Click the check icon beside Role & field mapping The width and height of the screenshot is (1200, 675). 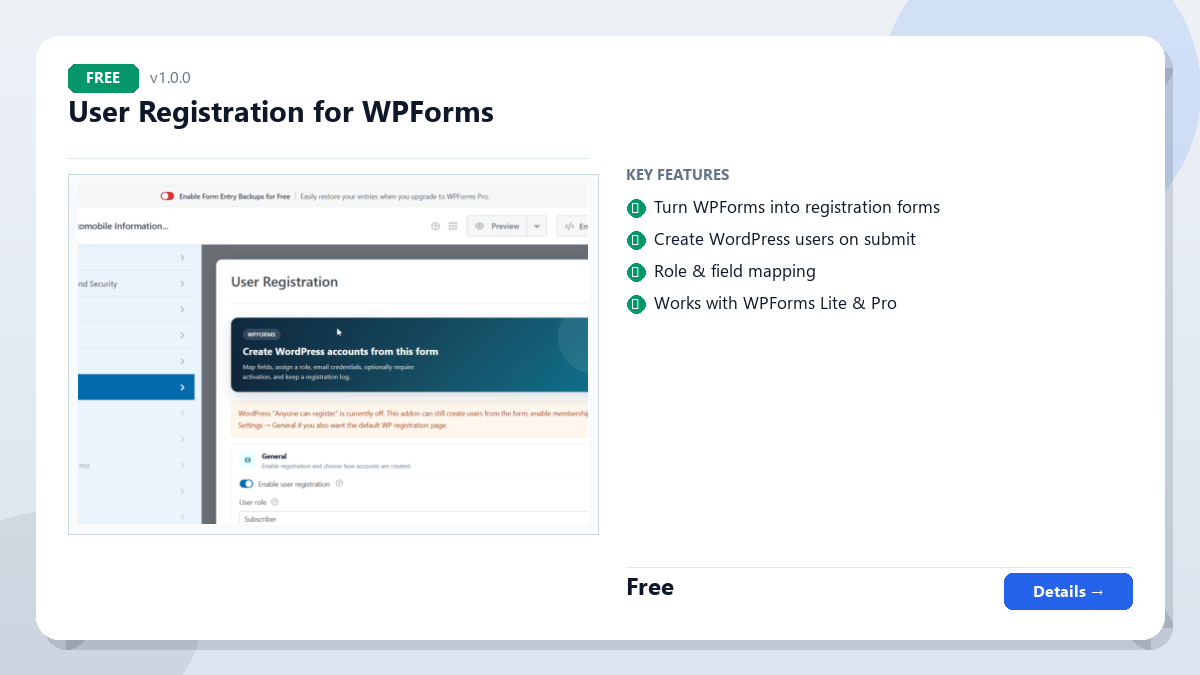pyautogui.click(x=635, y=272)
